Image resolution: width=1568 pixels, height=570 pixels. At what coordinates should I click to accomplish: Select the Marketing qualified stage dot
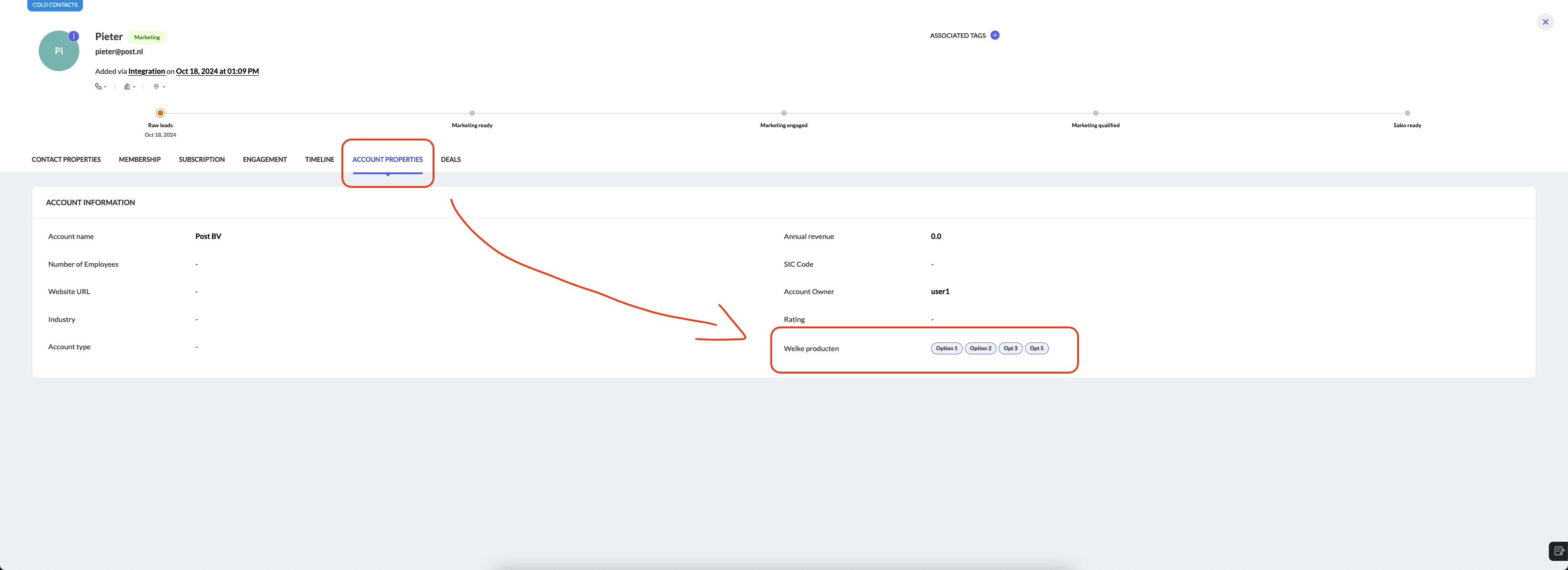click(1095, 113)
